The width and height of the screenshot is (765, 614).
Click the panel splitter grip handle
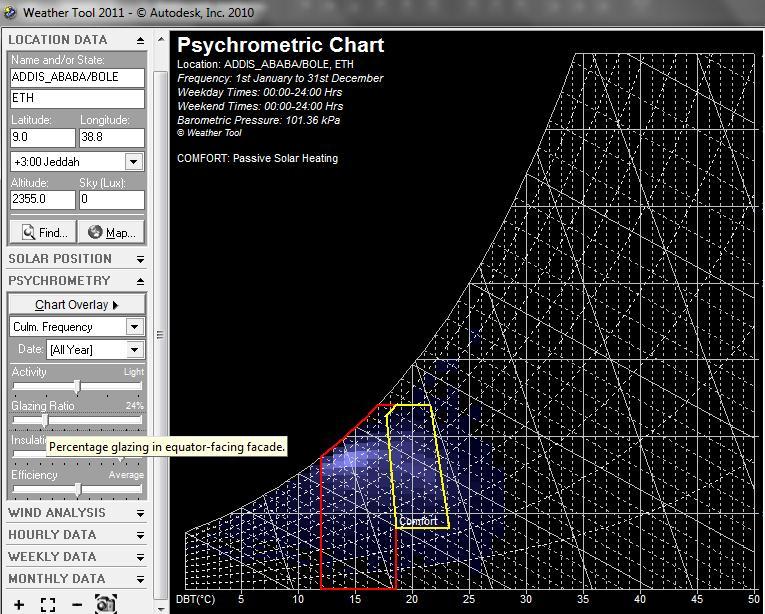click(160, 335)
